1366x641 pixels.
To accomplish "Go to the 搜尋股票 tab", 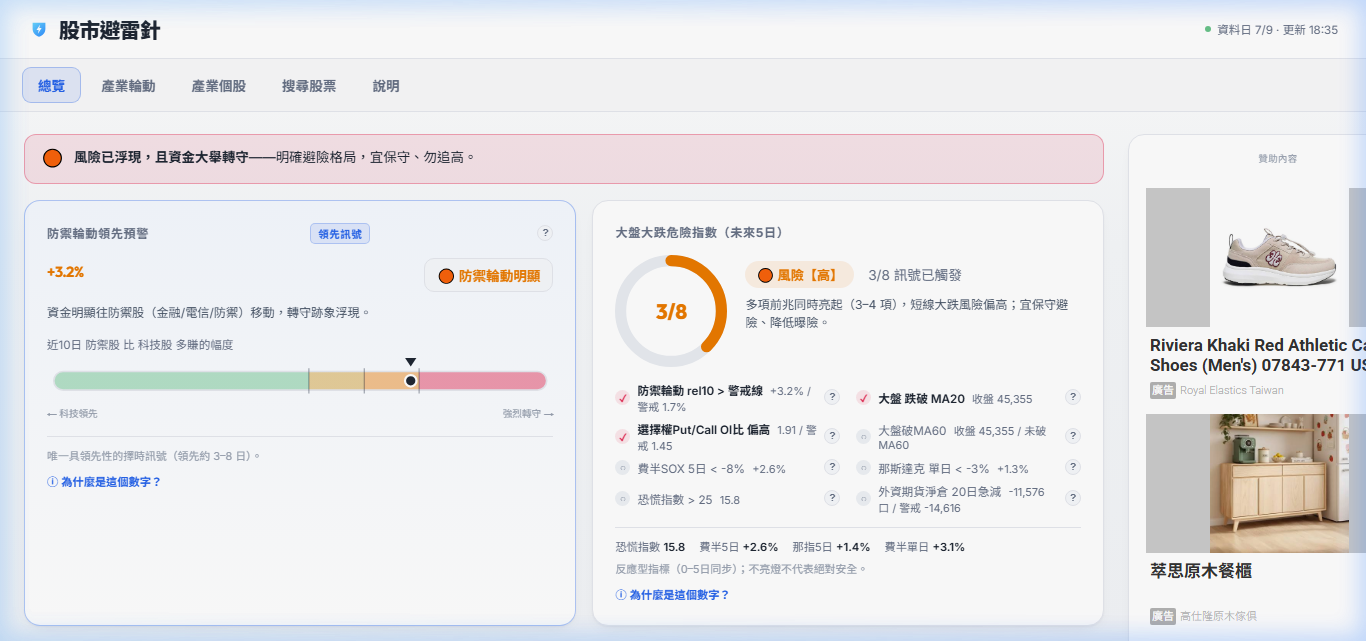I will click(309, 86).
